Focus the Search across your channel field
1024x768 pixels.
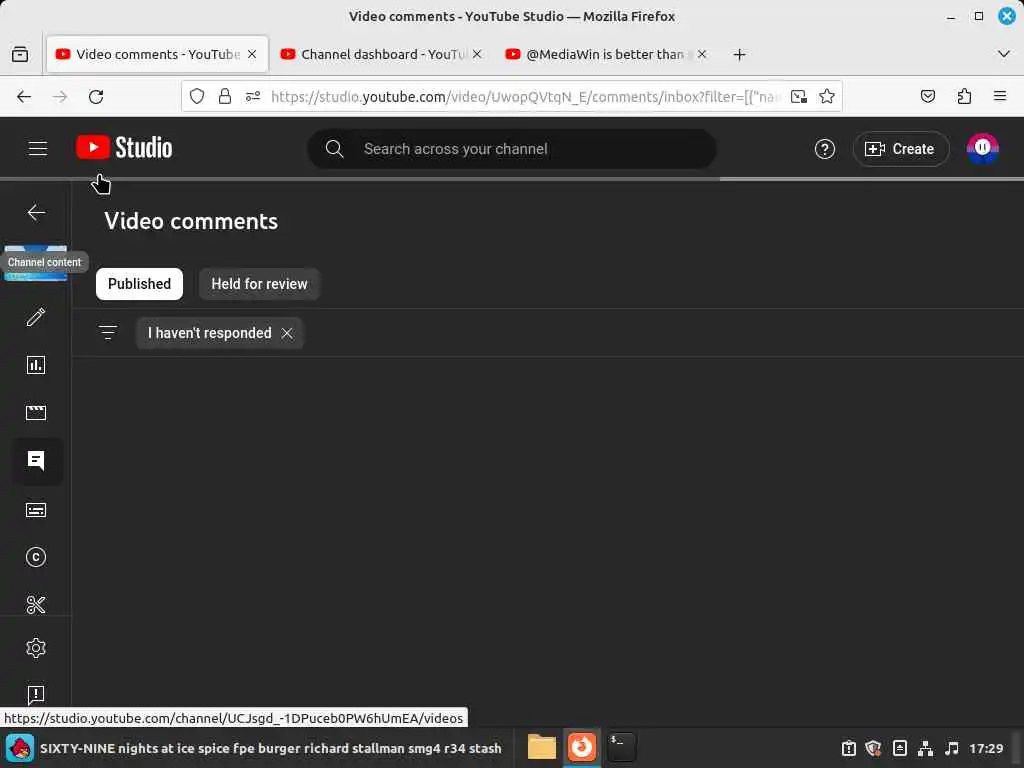[512, 149]
